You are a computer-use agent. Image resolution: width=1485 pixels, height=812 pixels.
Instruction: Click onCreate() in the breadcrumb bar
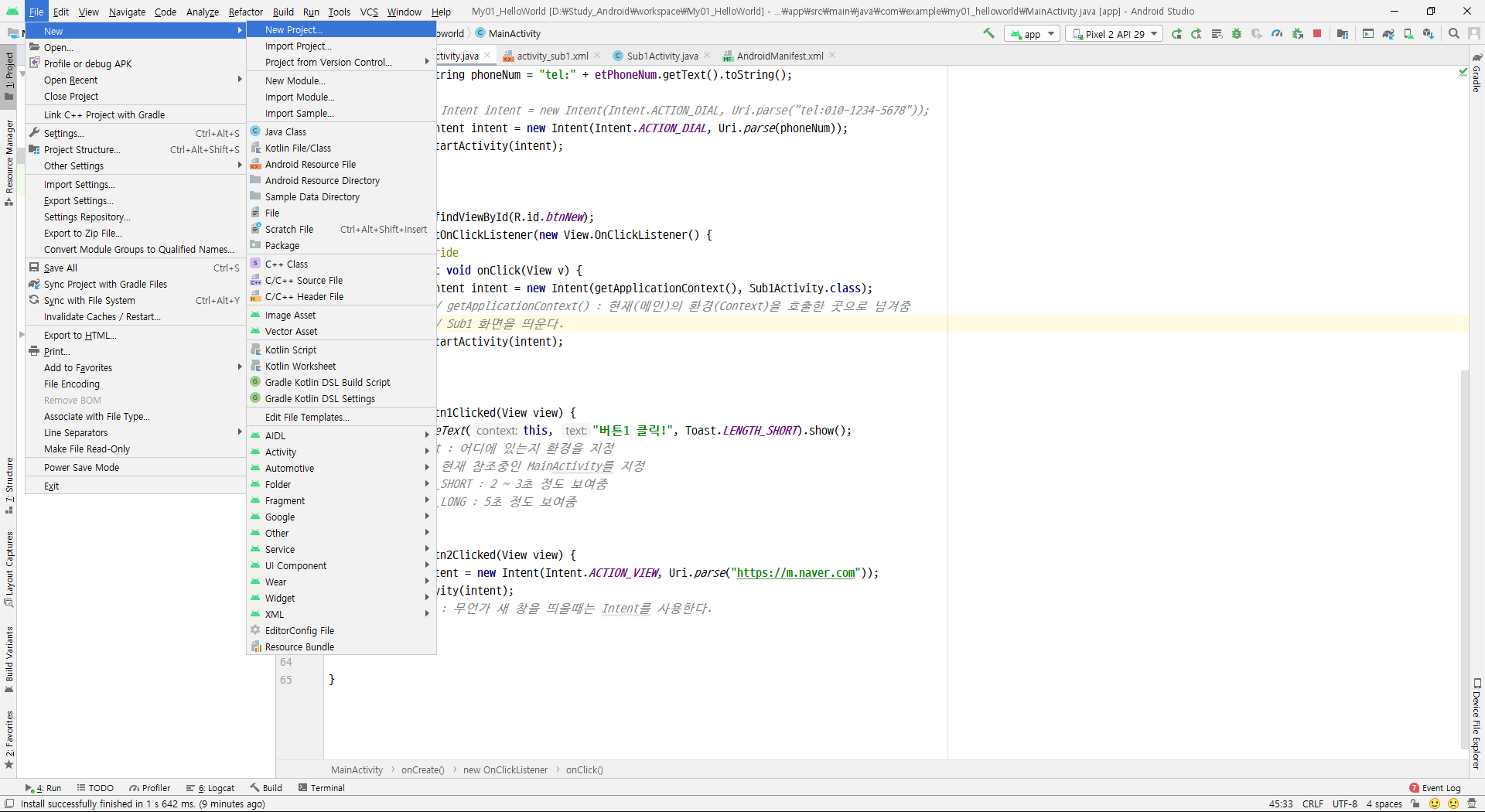(422, 769)
